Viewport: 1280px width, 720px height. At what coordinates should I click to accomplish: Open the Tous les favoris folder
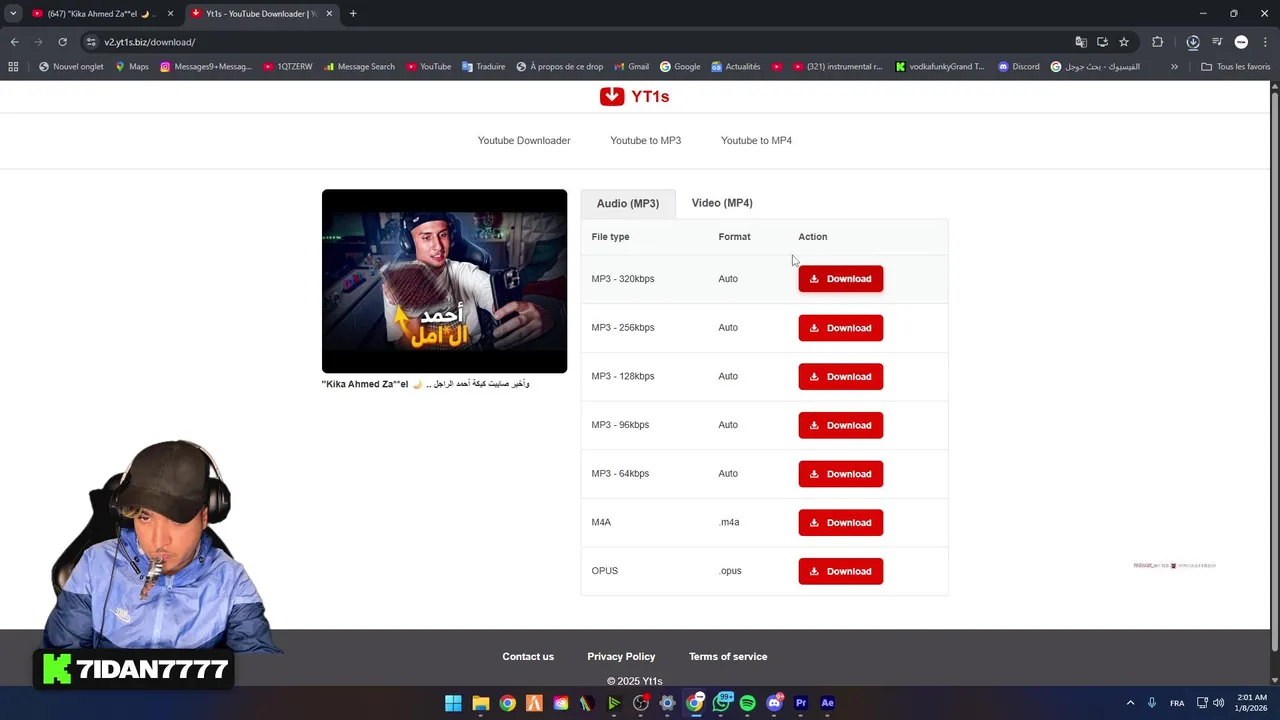coord(1235,67)
